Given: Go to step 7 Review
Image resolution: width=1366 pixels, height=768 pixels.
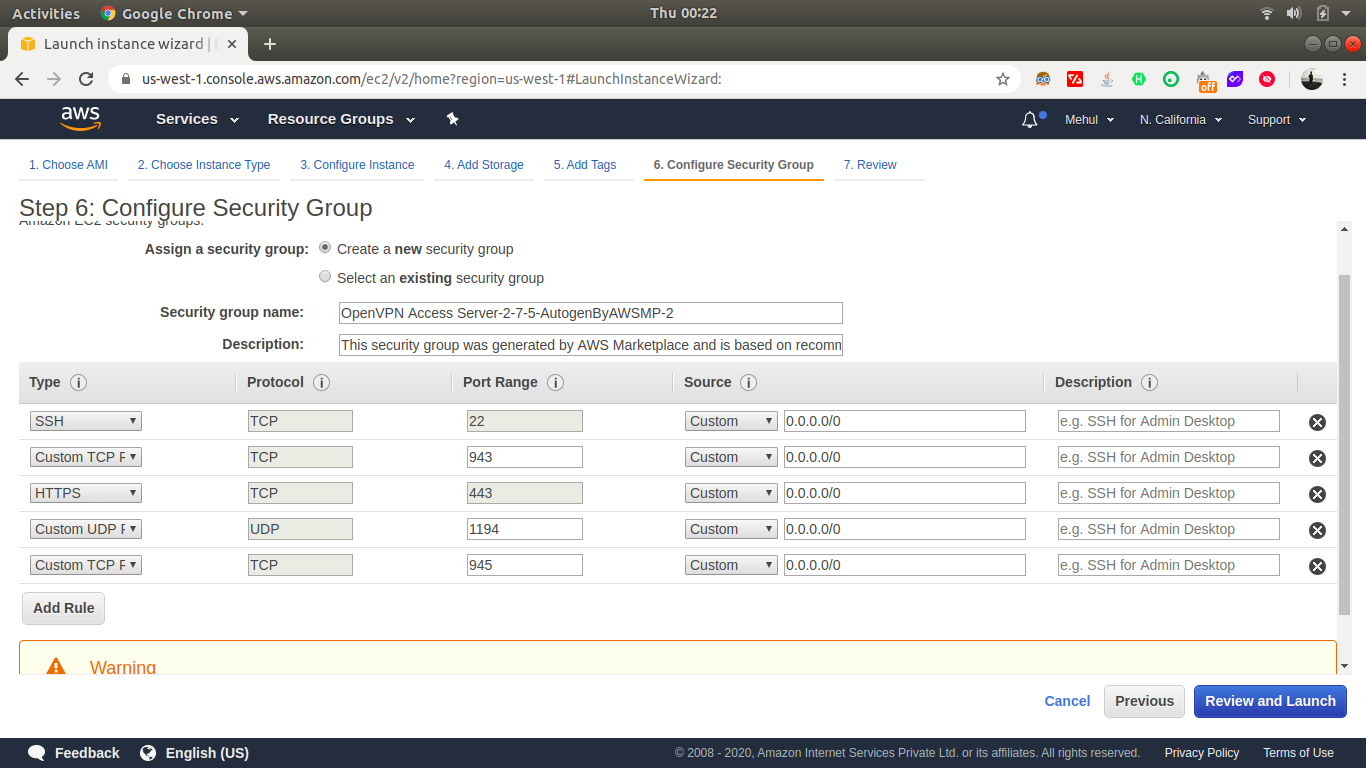Looking at the screenshot, I should 870,165.
